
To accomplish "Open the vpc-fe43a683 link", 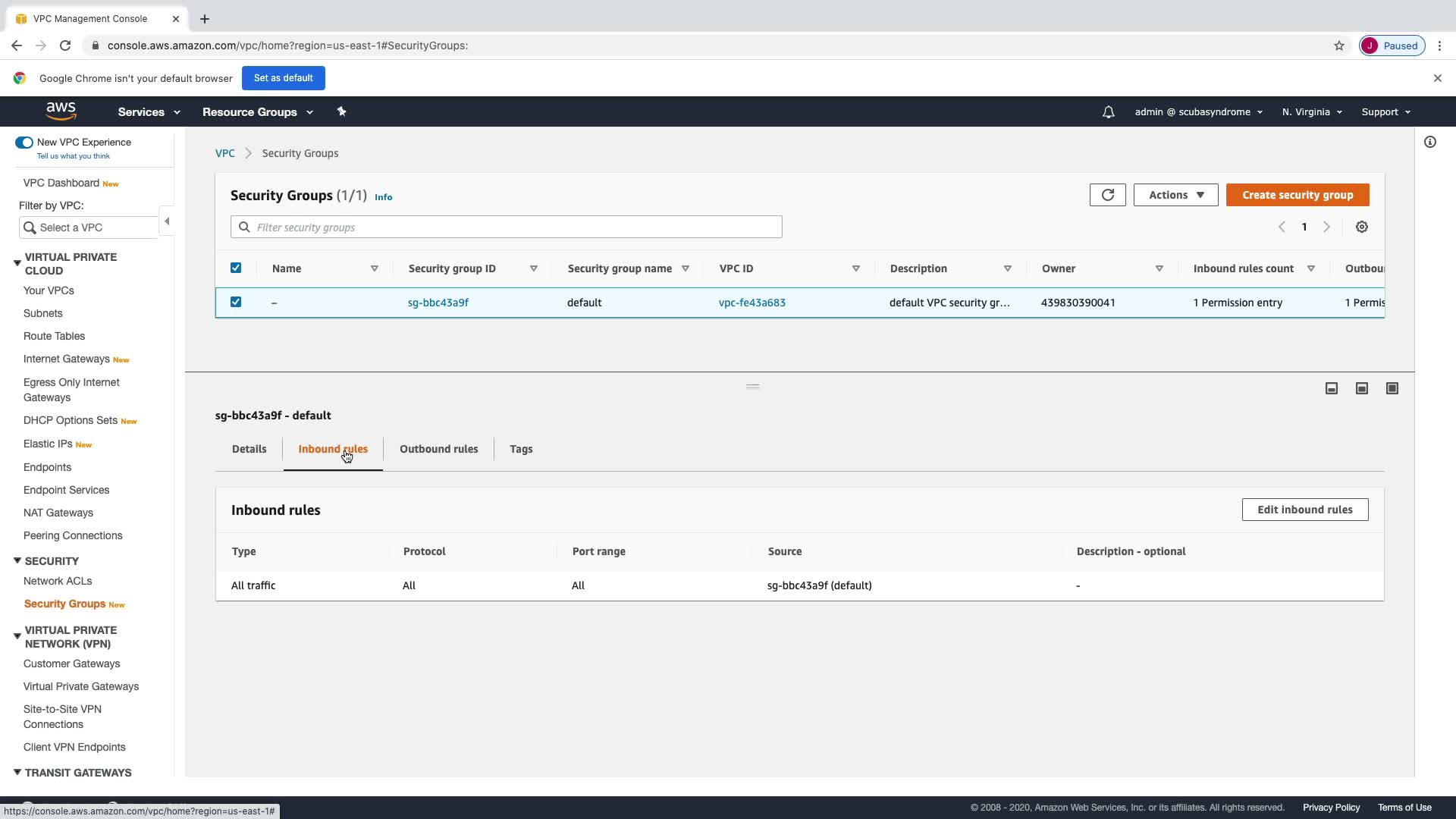I will point(752,303).
